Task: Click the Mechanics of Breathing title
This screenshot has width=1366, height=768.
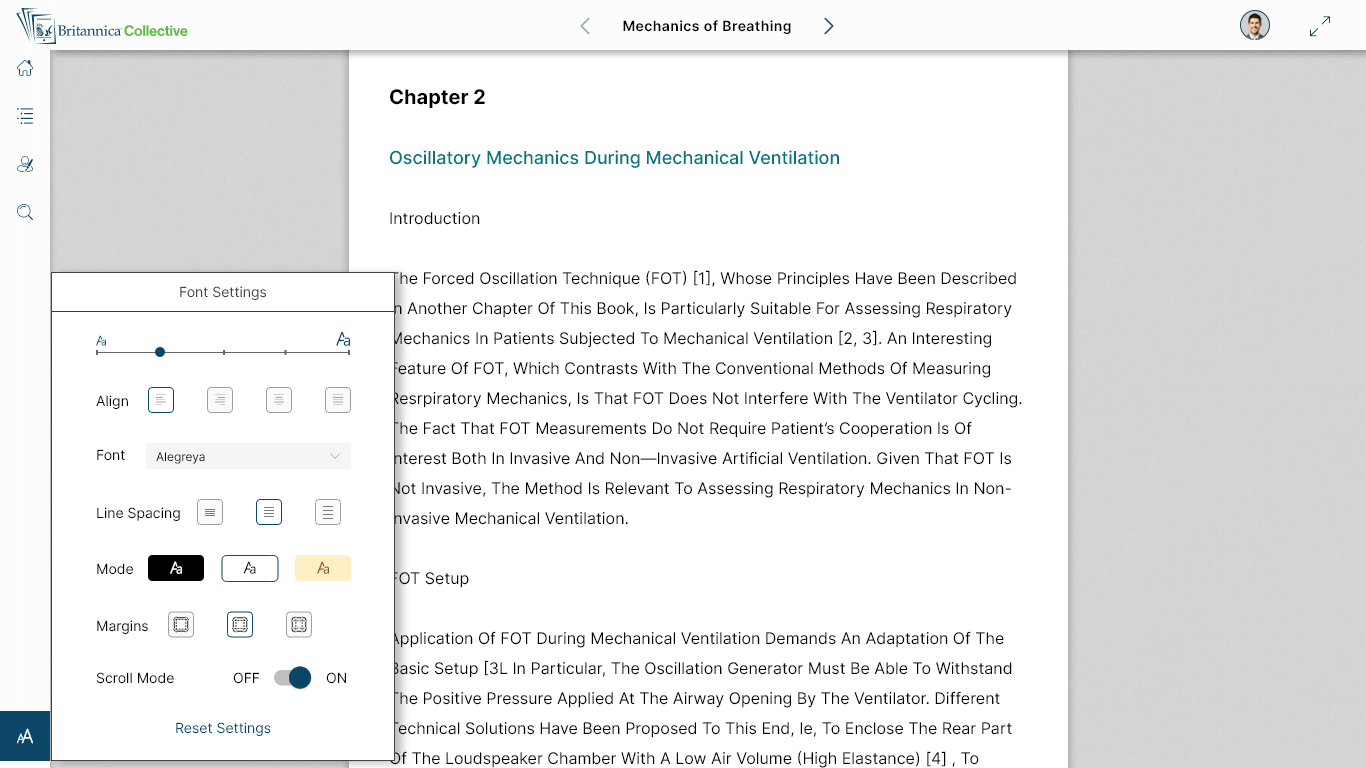Action: point(707,26)
